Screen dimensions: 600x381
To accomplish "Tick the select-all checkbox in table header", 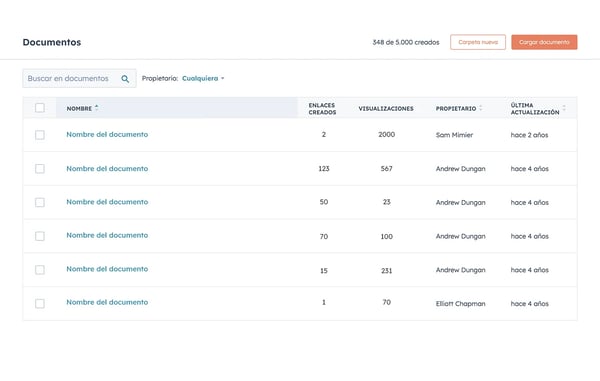I will click(40, 108).
